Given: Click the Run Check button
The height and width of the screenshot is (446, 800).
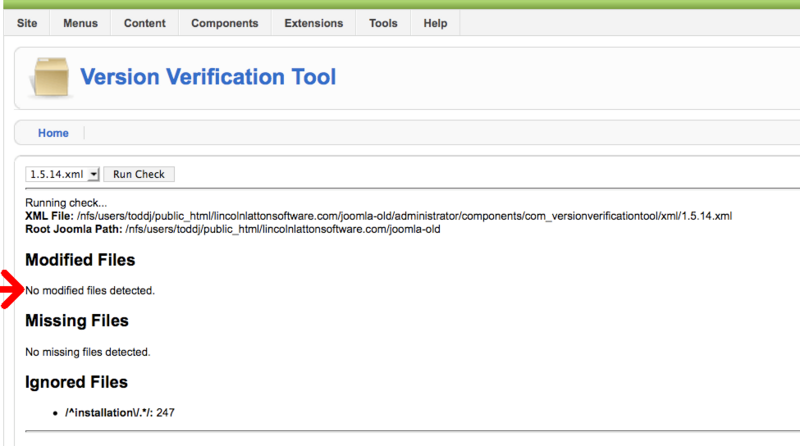Looking at the screenshot, I should pos(139,174).
